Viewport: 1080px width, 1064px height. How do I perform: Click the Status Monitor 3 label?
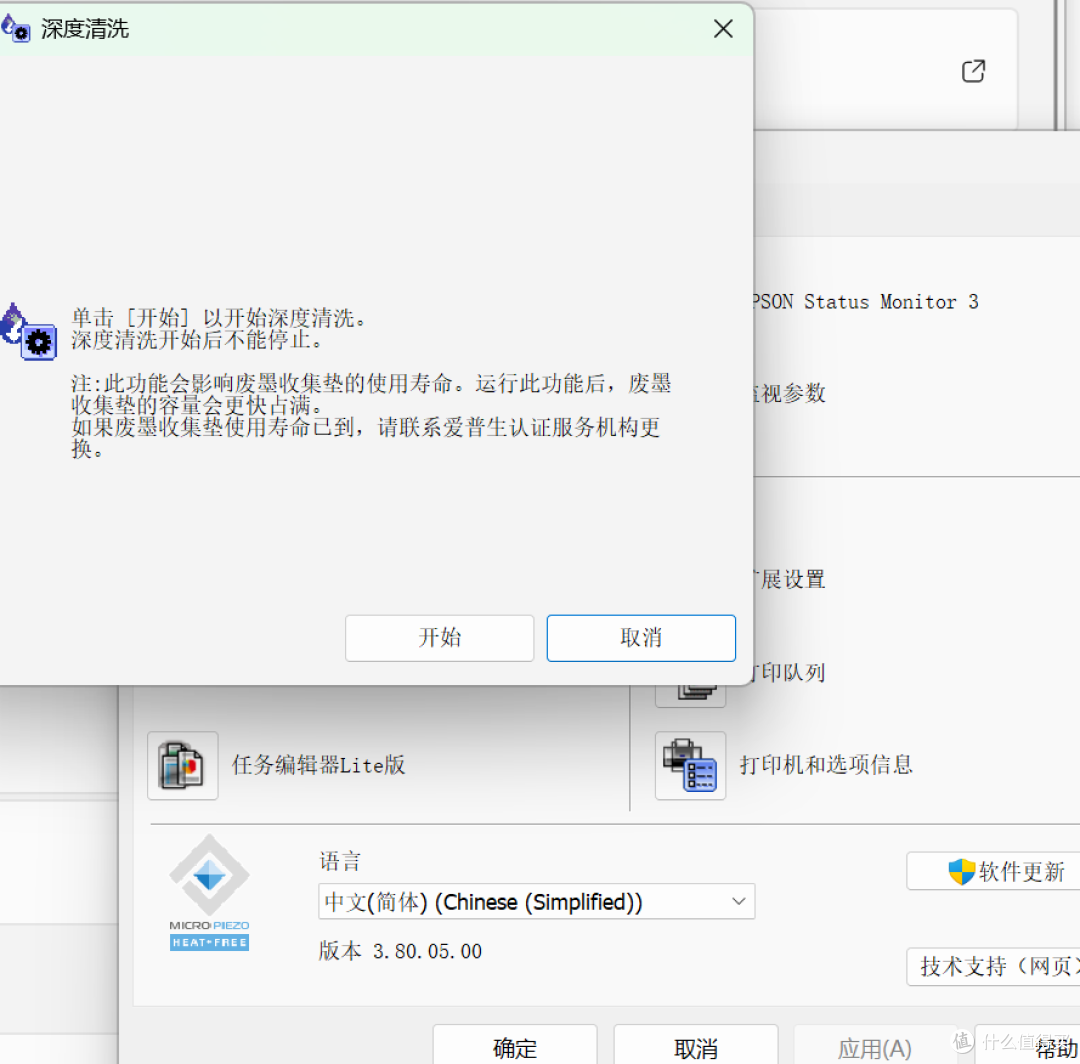864,302
